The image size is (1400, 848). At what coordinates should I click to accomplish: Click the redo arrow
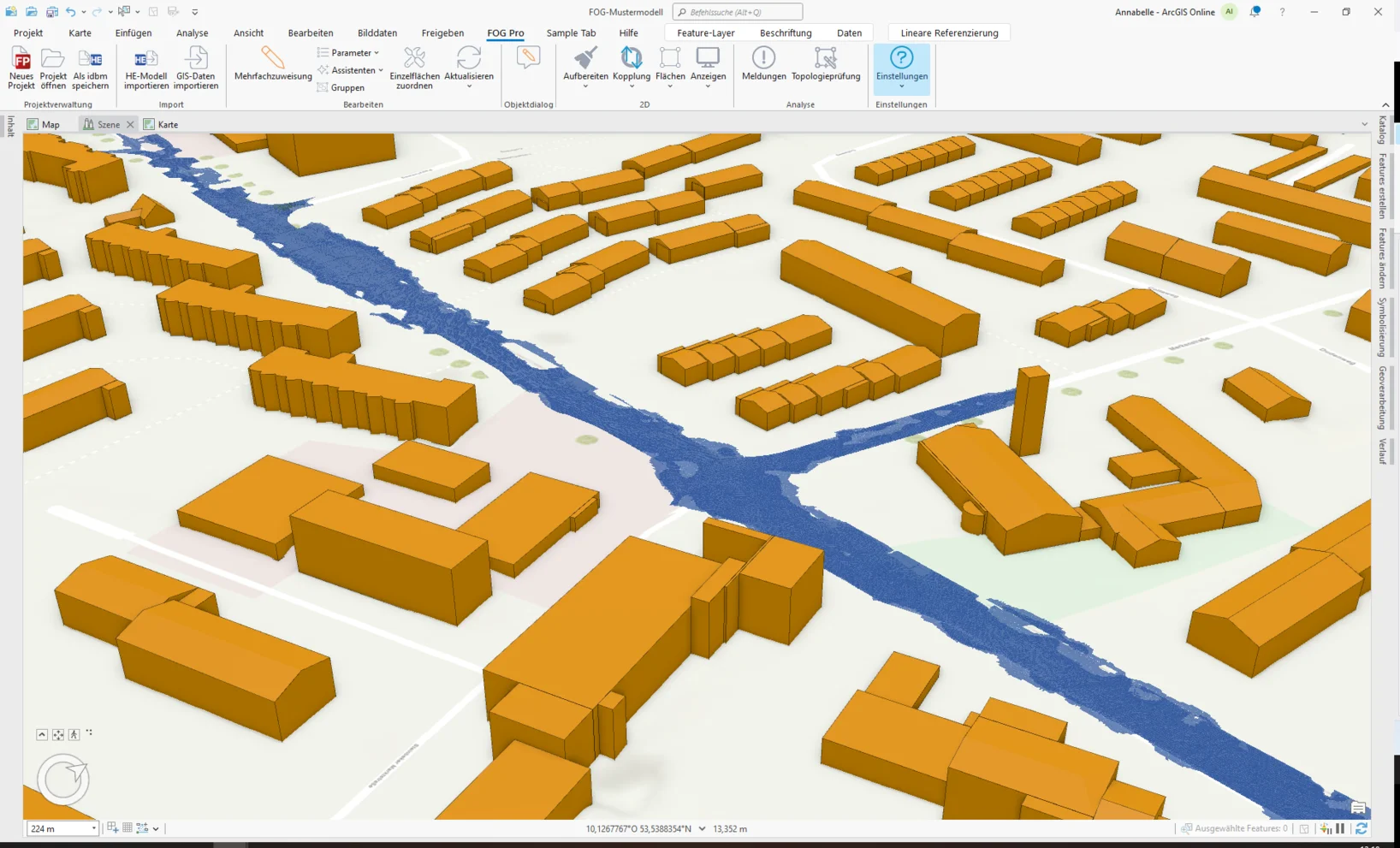97,12
